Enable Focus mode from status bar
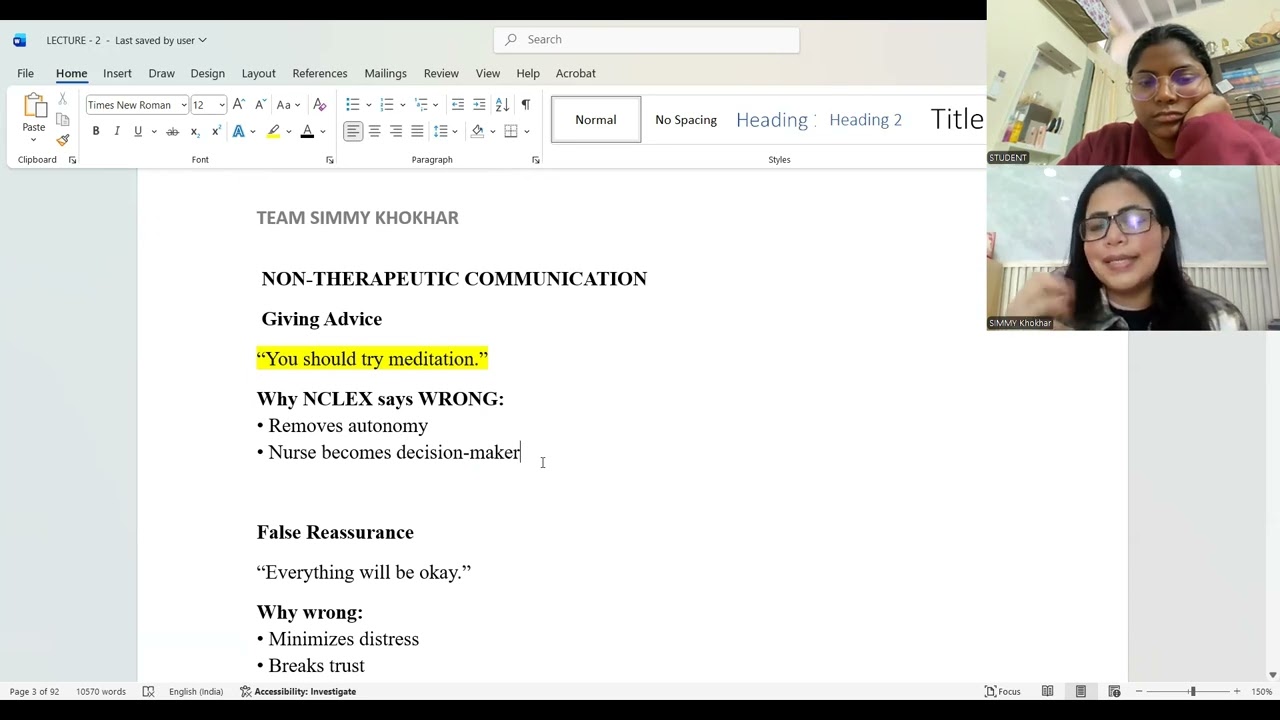 coord(1003,691)
